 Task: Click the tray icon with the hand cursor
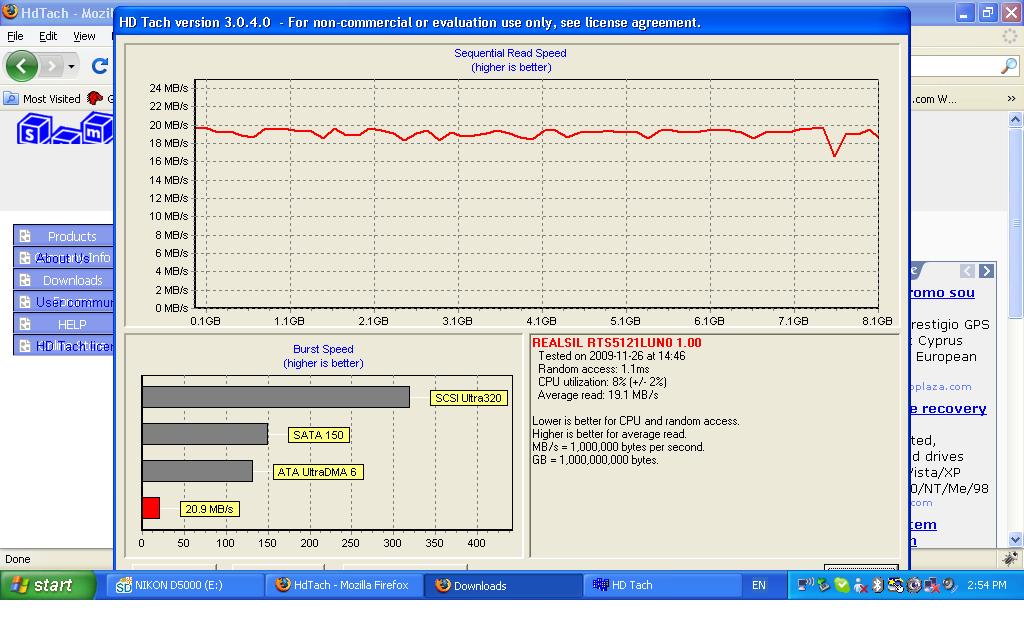click(895, 585)
